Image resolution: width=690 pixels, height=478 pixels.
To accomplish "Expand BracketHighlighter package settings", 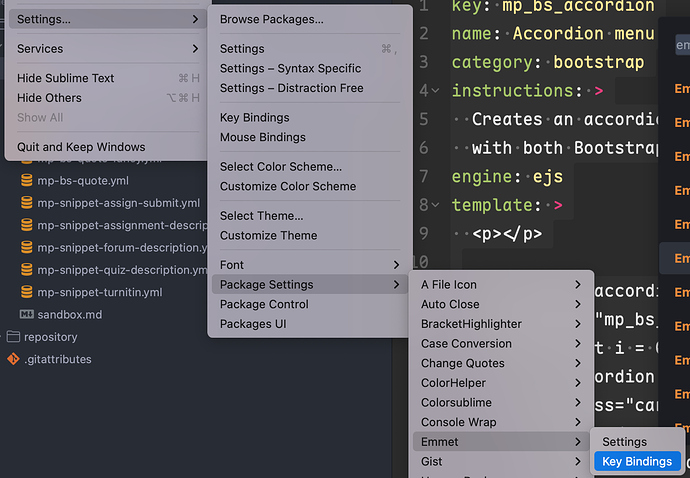I will (501, 324).
